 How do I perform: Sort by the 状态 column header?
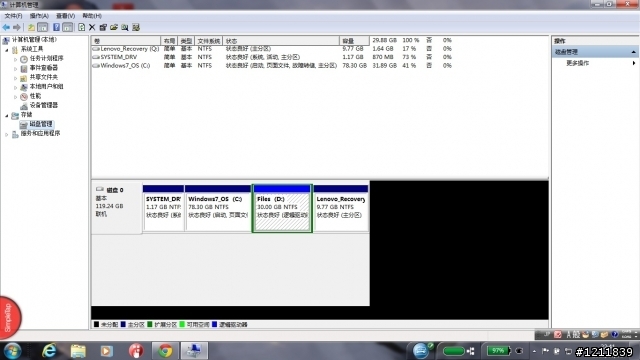tap(281, 41)
